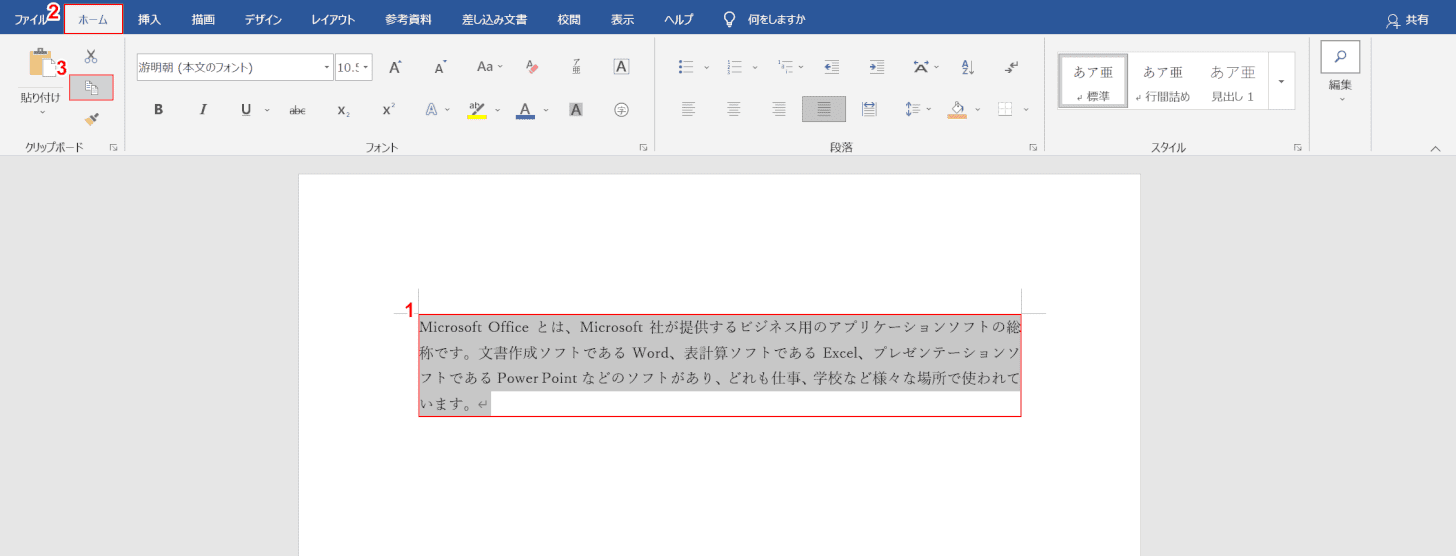Decrease paragraph indent
1456x556 pixels.
pos(831,67)
